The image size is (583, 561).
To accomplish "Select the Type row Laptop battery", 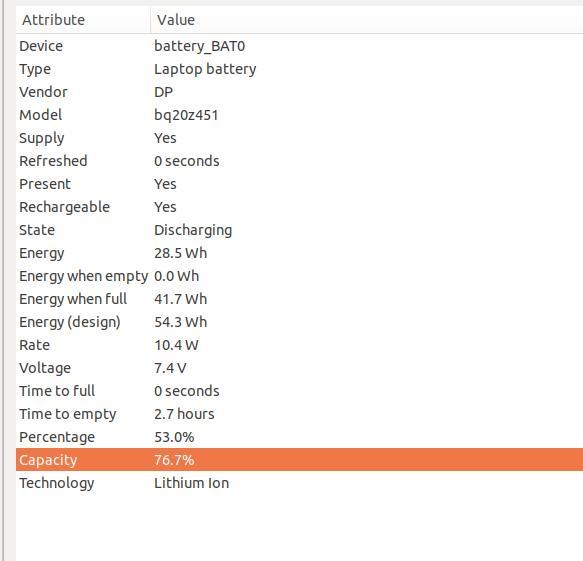I will tap(299, 69).
